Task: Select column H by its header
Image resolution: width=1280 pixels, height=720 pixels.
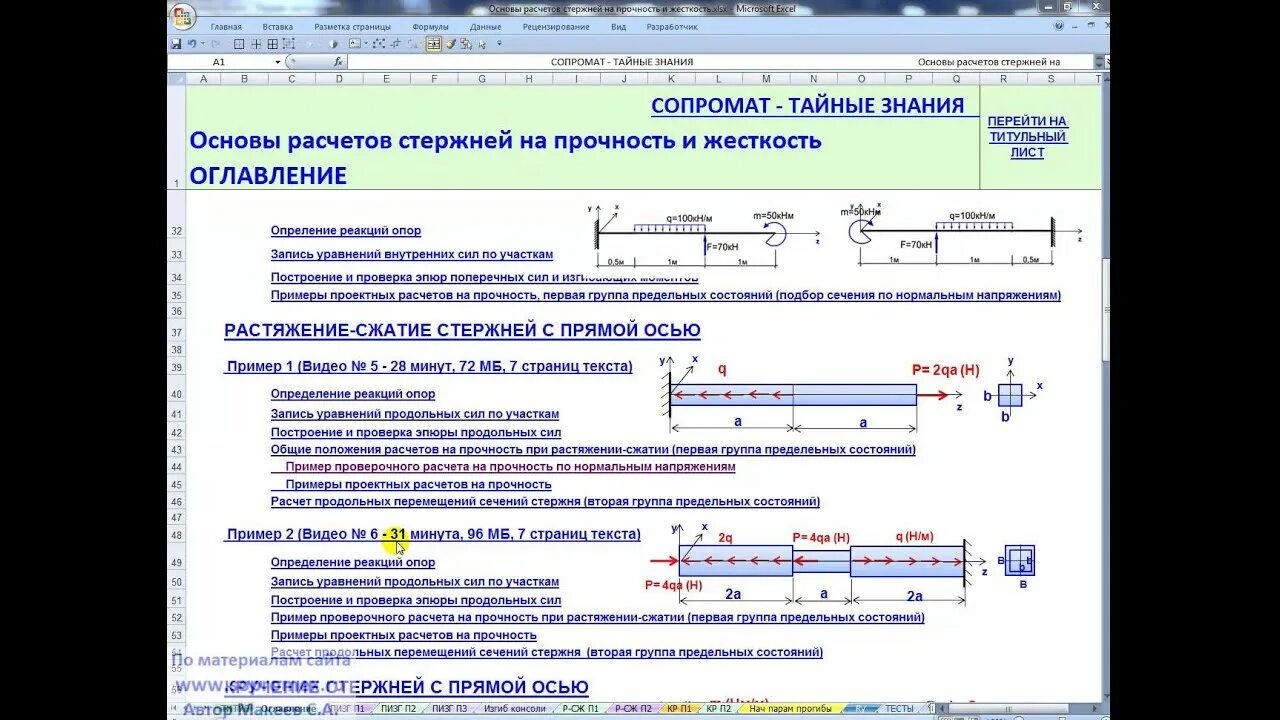Action: (x=528, y=78)
